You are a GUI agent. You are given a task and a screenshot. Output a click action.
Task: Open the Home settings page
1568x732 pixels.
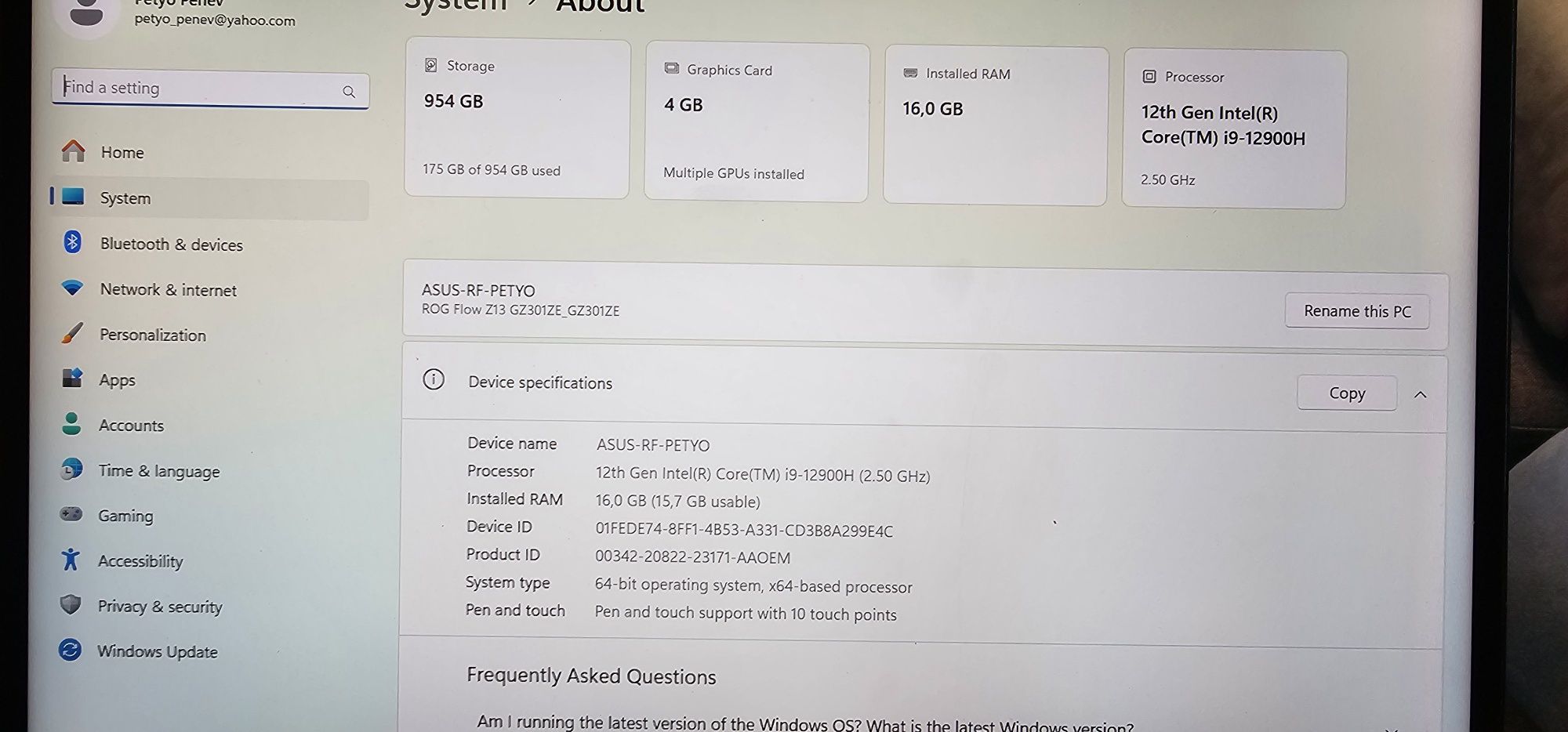pos(210,151)
